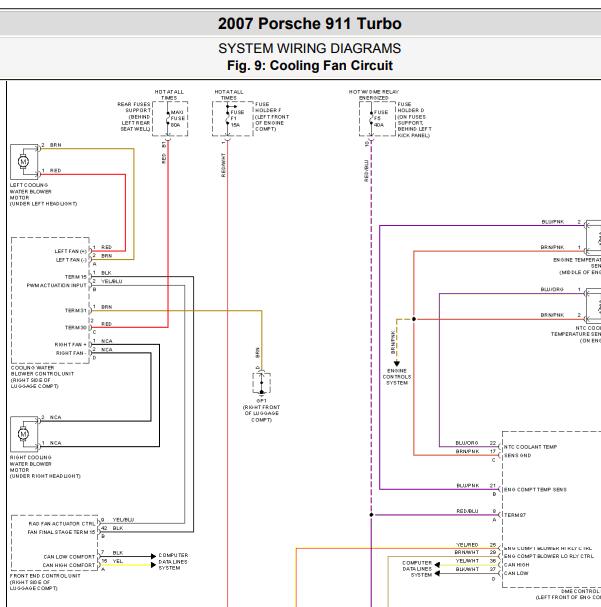
Task: Click 'ENG COMPT BLOWER LO RLY CTRL' label
Action: coord(548,556)
